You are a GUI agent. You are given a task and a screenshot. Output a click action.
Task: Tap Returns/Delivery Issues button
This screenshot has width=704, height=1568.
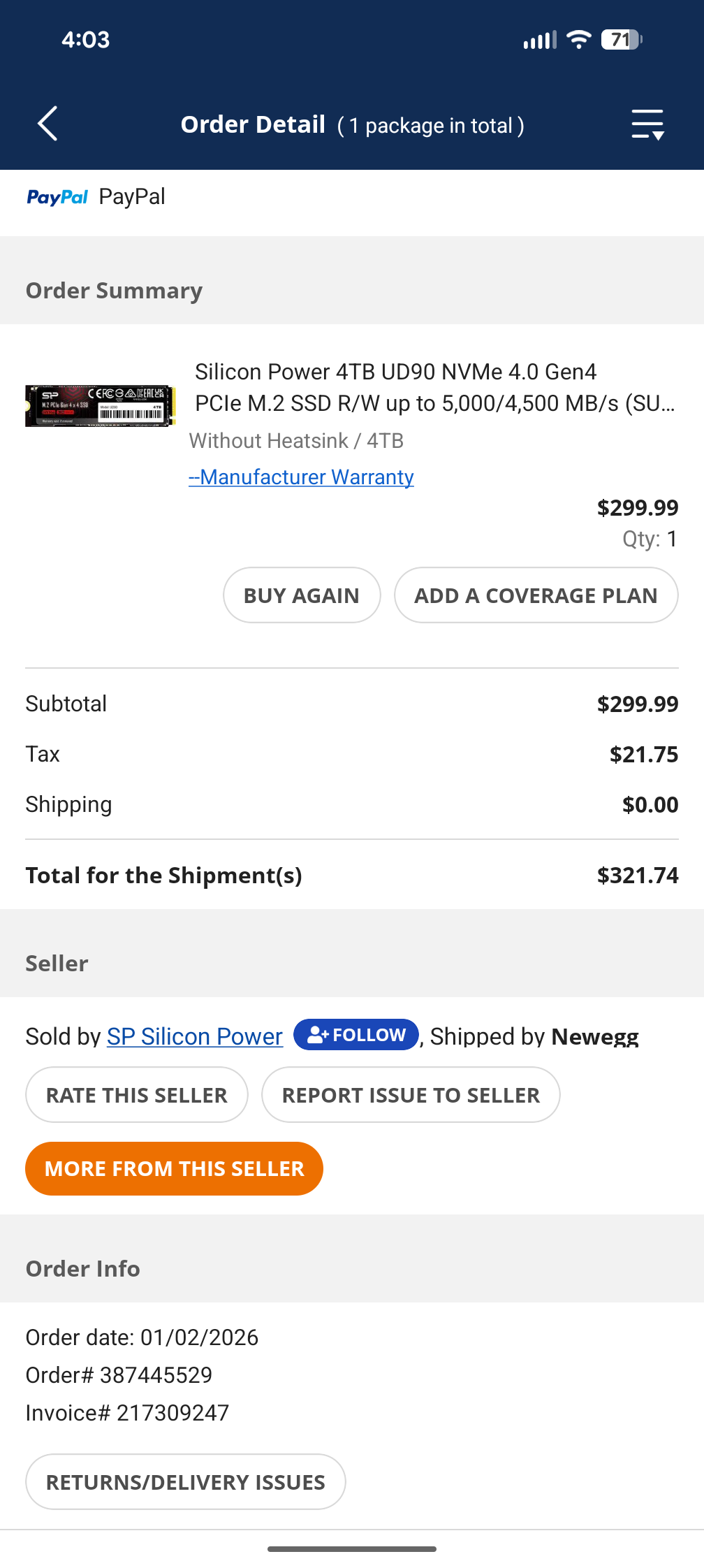coord(186,1482)
